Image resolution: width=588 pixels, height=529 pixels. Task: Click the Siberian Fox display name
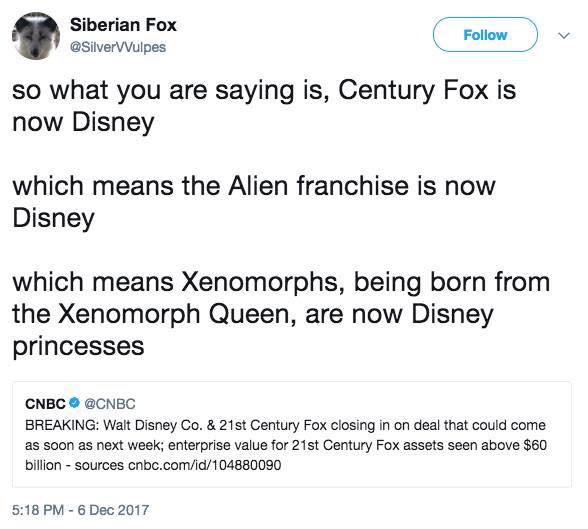123,25
